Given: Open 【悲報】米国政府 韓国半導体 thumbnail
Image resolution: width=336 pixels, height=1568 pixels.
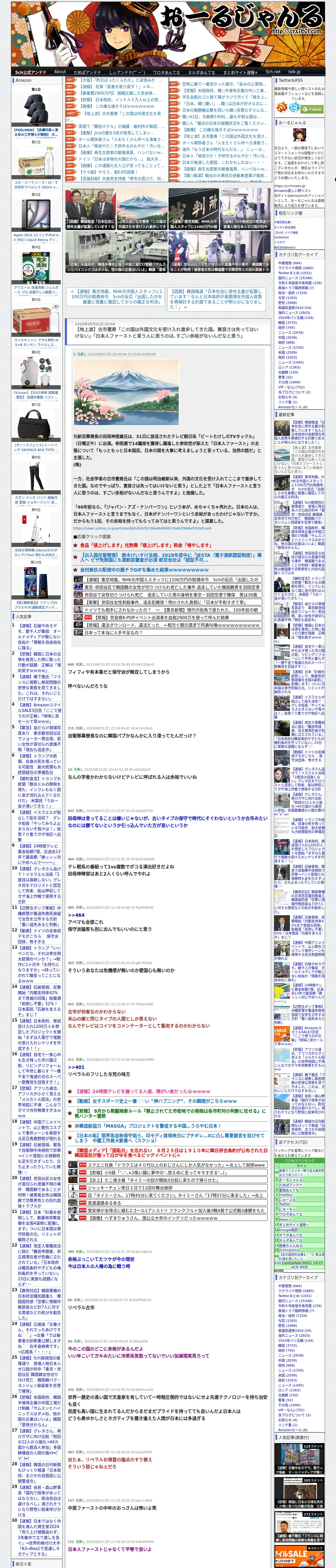Looking at the screenshot, I should pos(116,251).
